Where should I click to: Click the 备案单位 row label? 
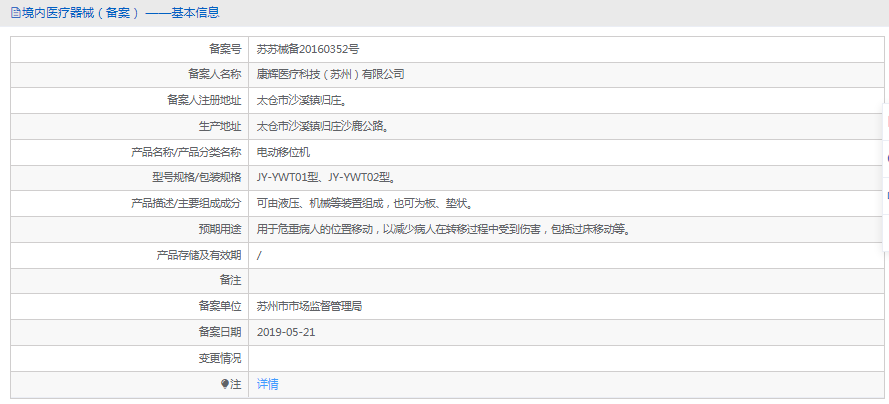click(220, 307)
